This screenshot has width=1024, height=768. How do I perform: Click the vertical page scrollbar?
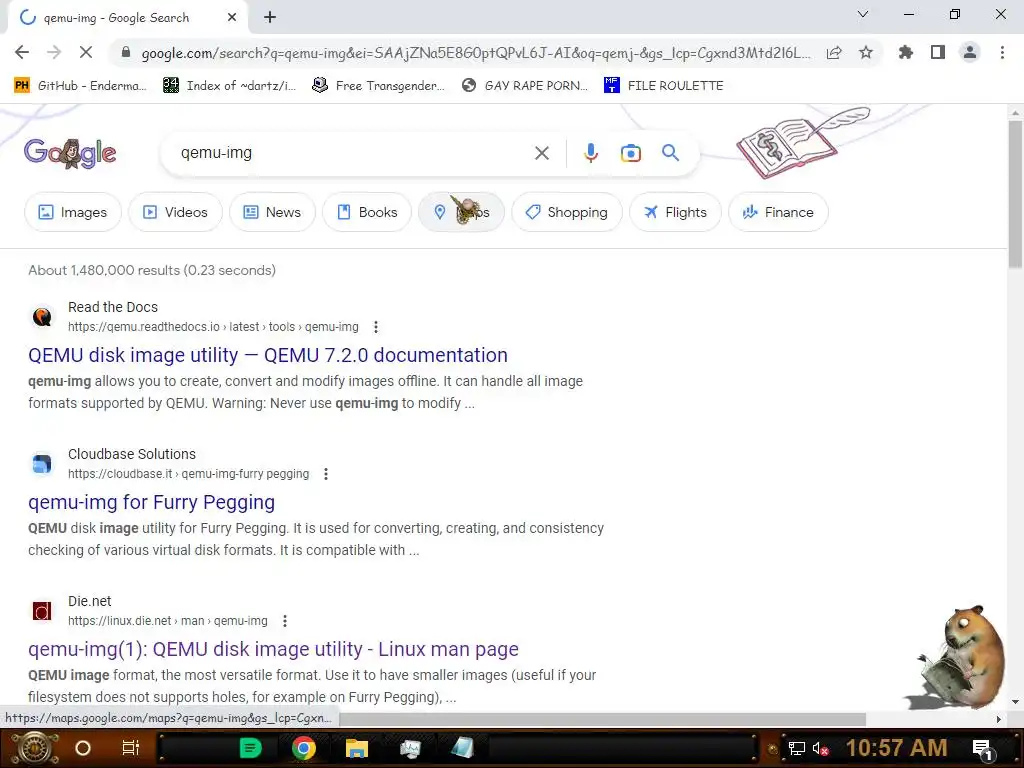tap(1015, 194)
